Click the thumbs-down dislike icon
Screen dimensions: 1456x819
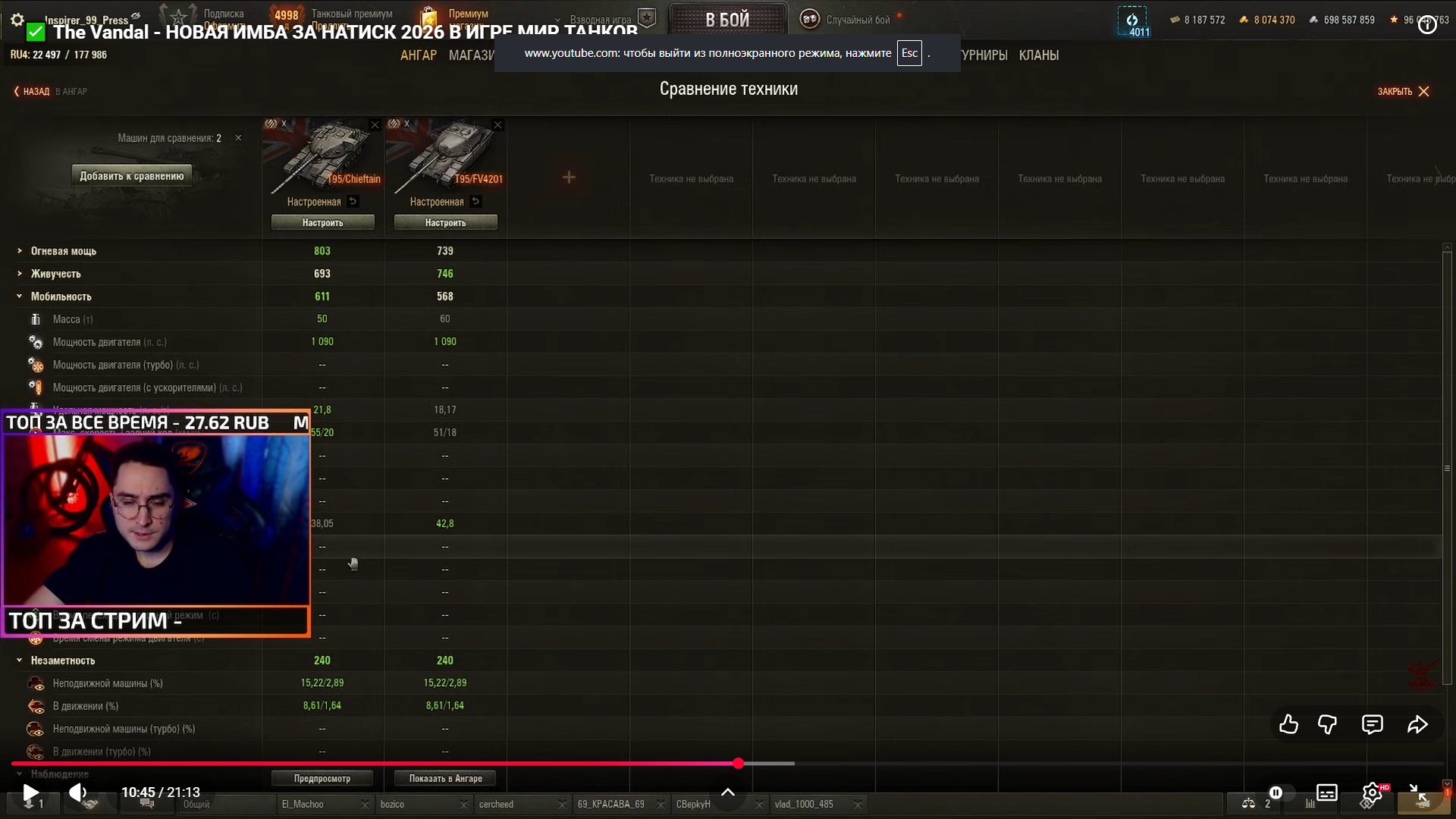[x=1327, y=725]
